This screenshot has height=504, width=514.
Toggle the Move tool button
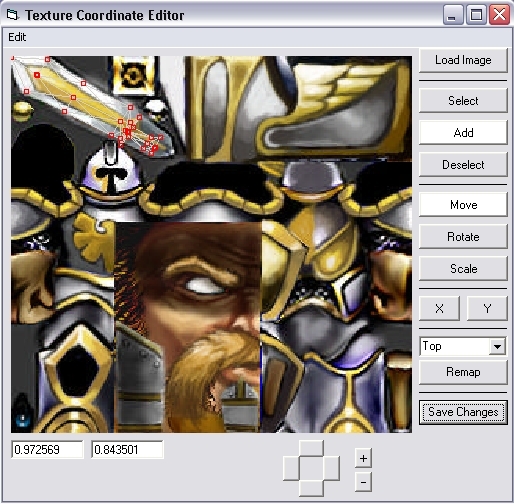point(463,204)
